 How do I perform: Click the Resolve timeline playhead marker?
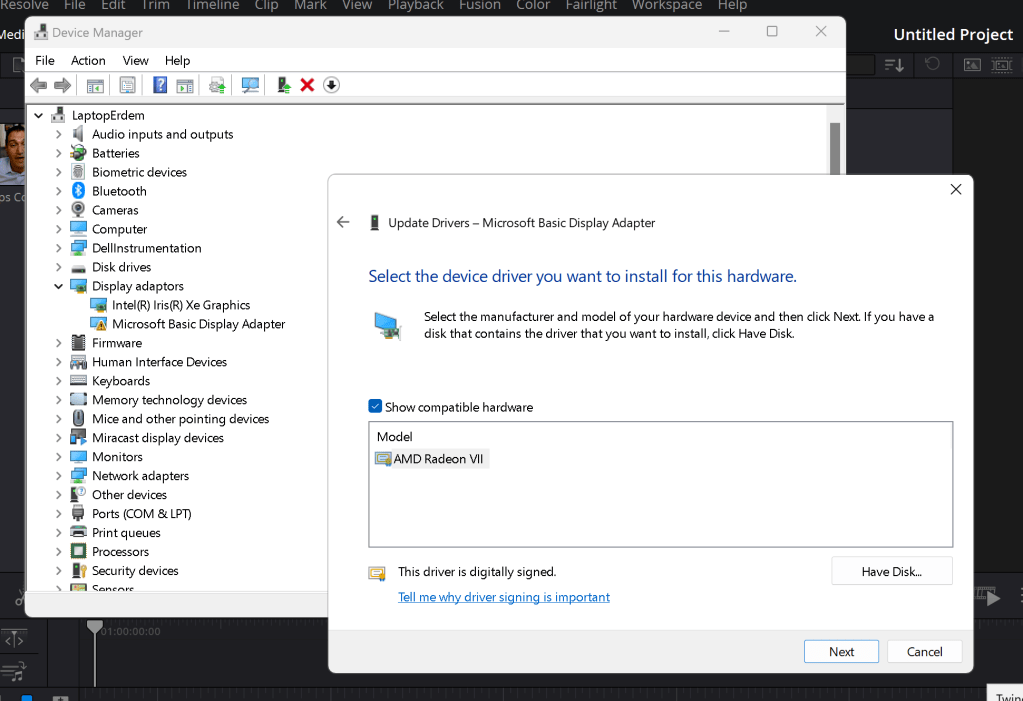point(95,627)
